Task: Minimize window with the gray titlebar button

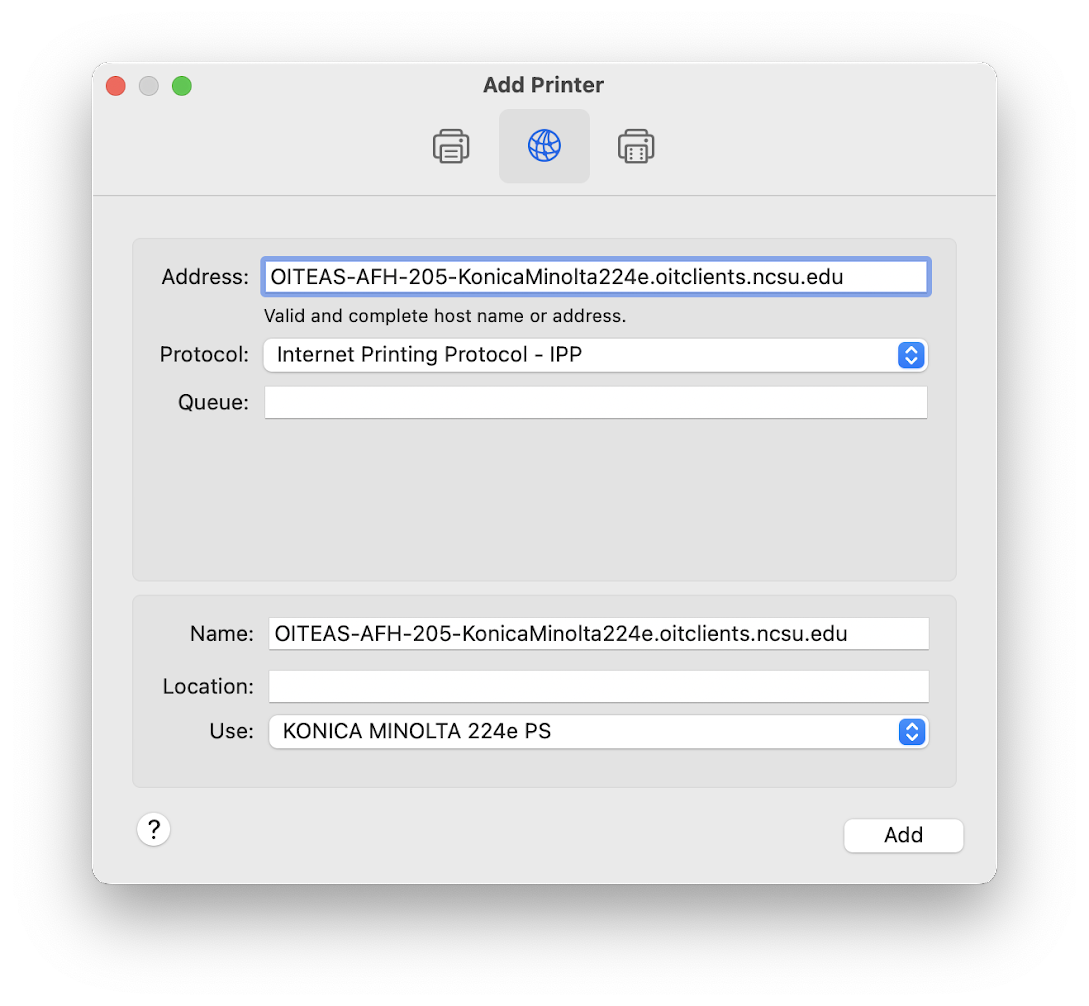Action: tap(149, 86)
